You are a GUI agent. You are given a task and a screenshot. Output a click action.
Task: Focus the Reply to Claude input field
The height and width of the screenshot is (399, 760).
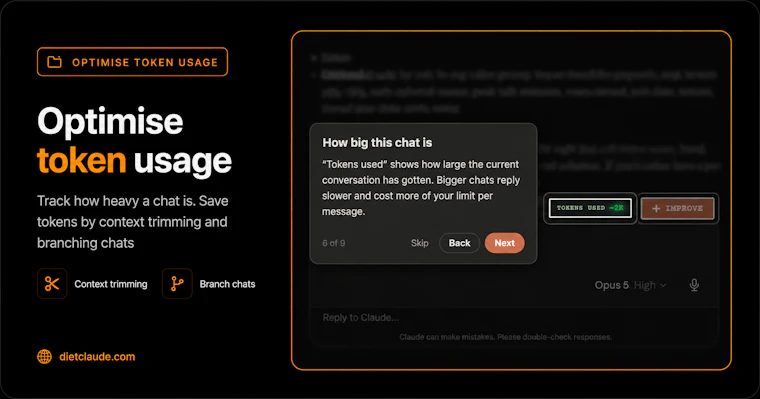click(x=514, y=318)
